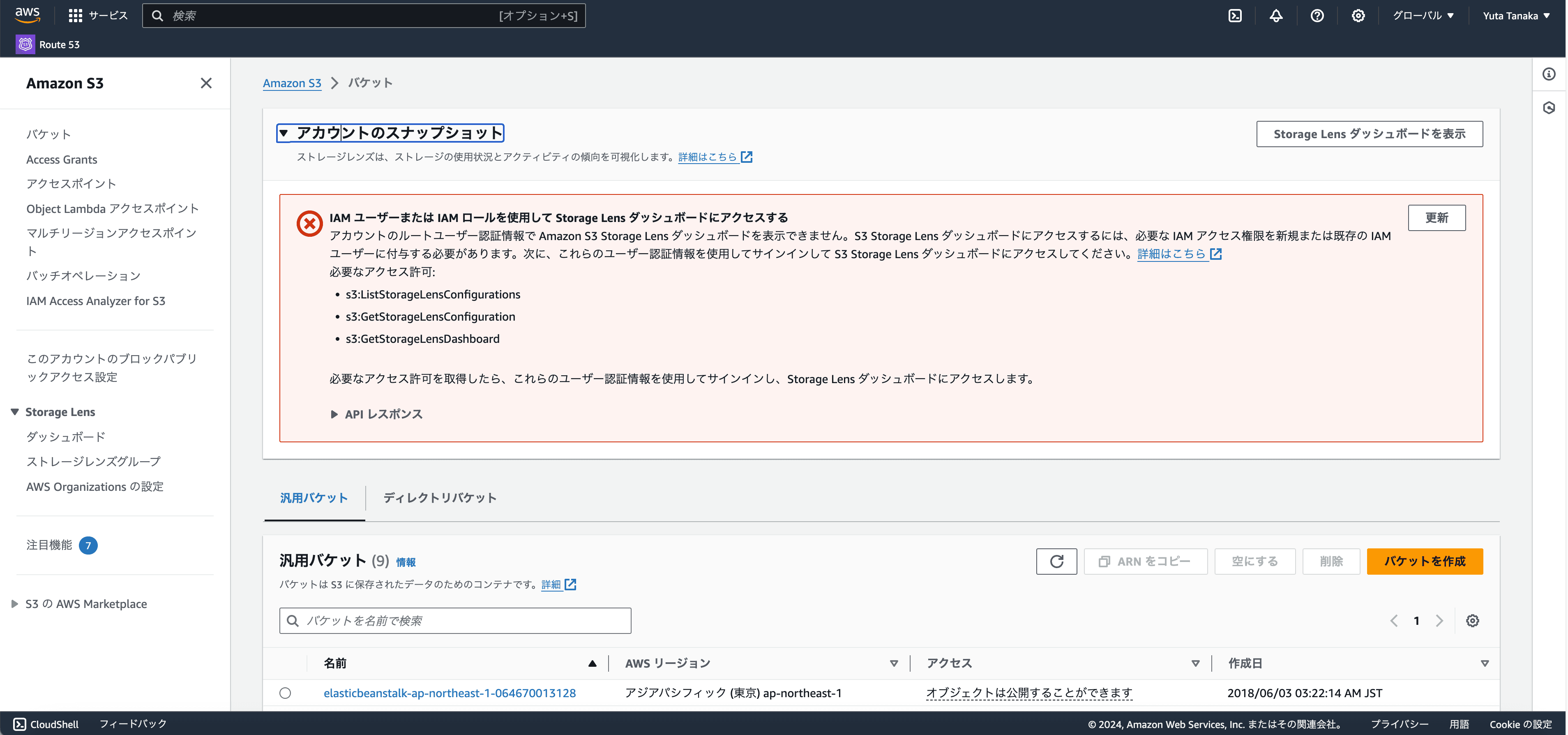This screenshot has height=735, width=1568.
Task: Go to next page of buckets
Action: (1439, 621)
